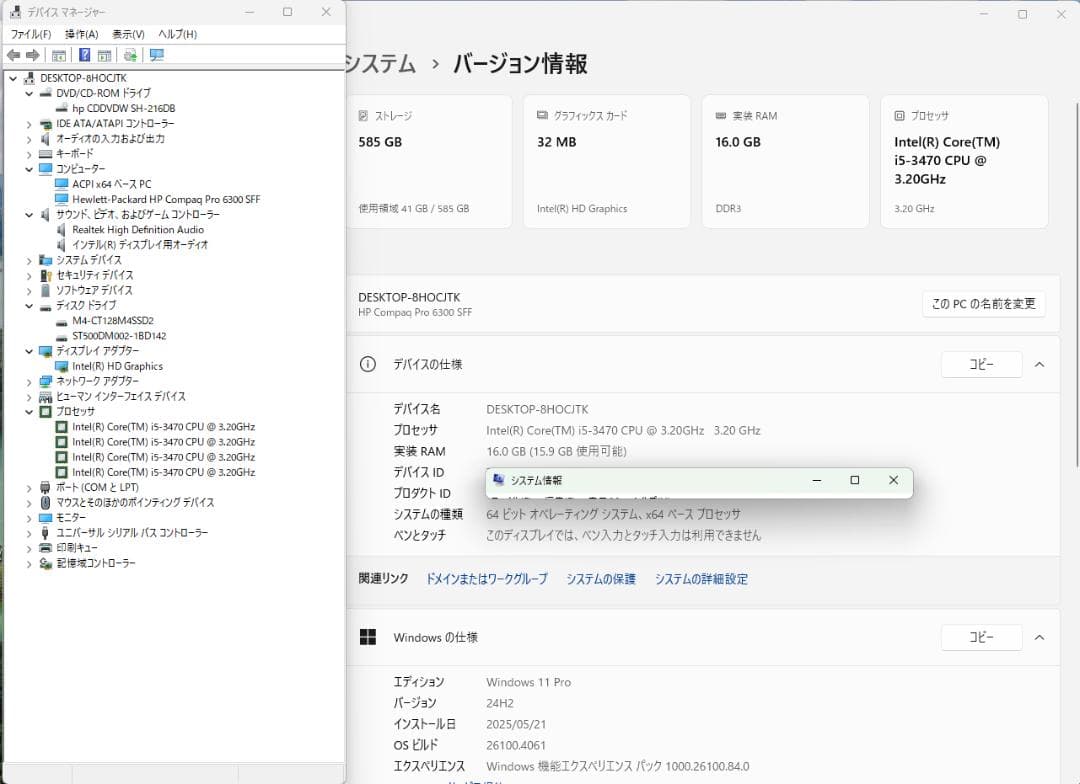Image resolution: width=1080 pixels, height=784 pixels.
Task: Click the Scan for hardware changes toolbar icon
Action: [128, 55]
